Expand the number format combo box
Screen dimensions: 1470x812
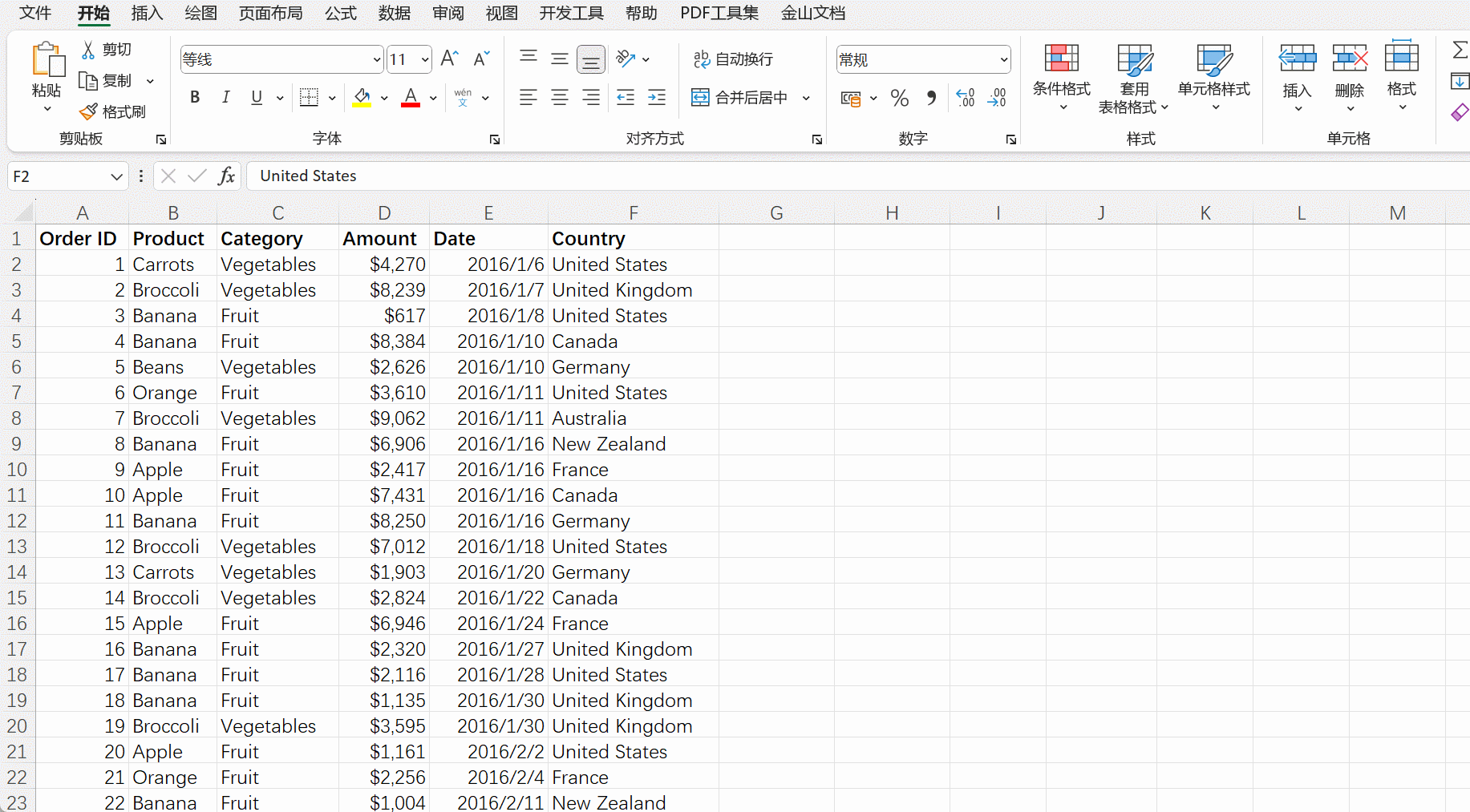tap(1003, 60)
